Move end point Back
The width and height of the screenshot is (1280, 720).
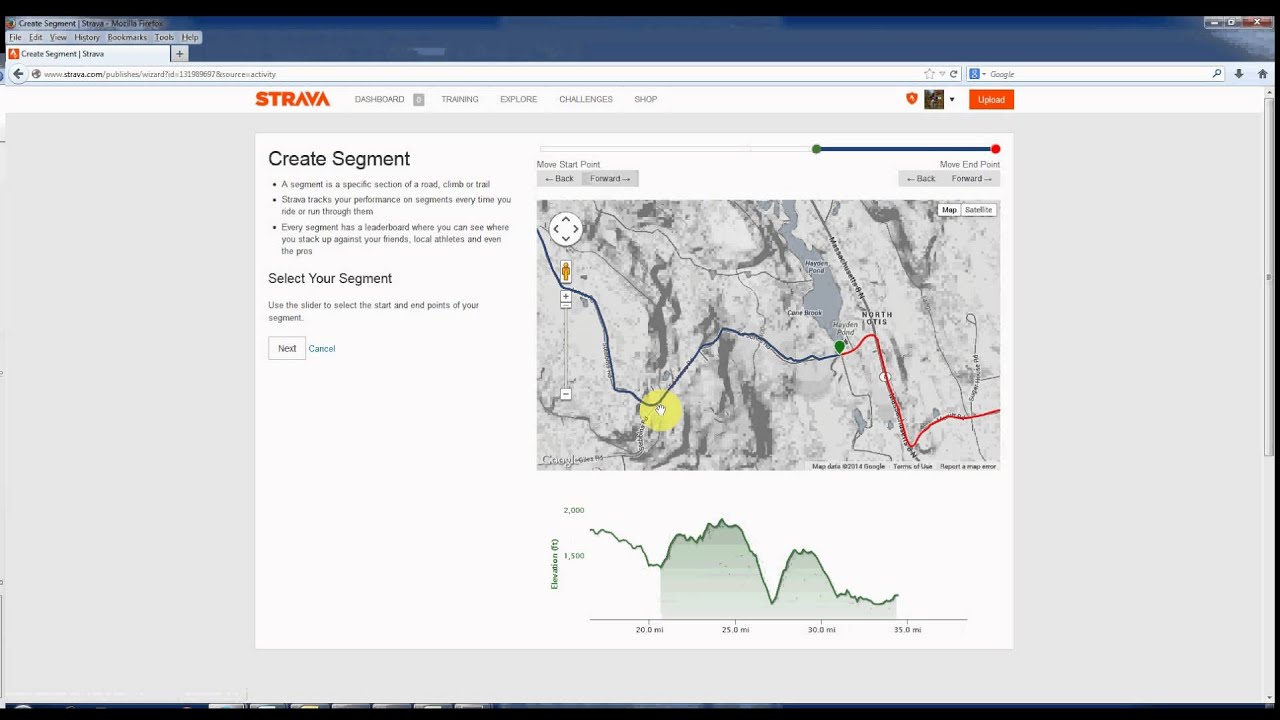(x=921, y=178)
